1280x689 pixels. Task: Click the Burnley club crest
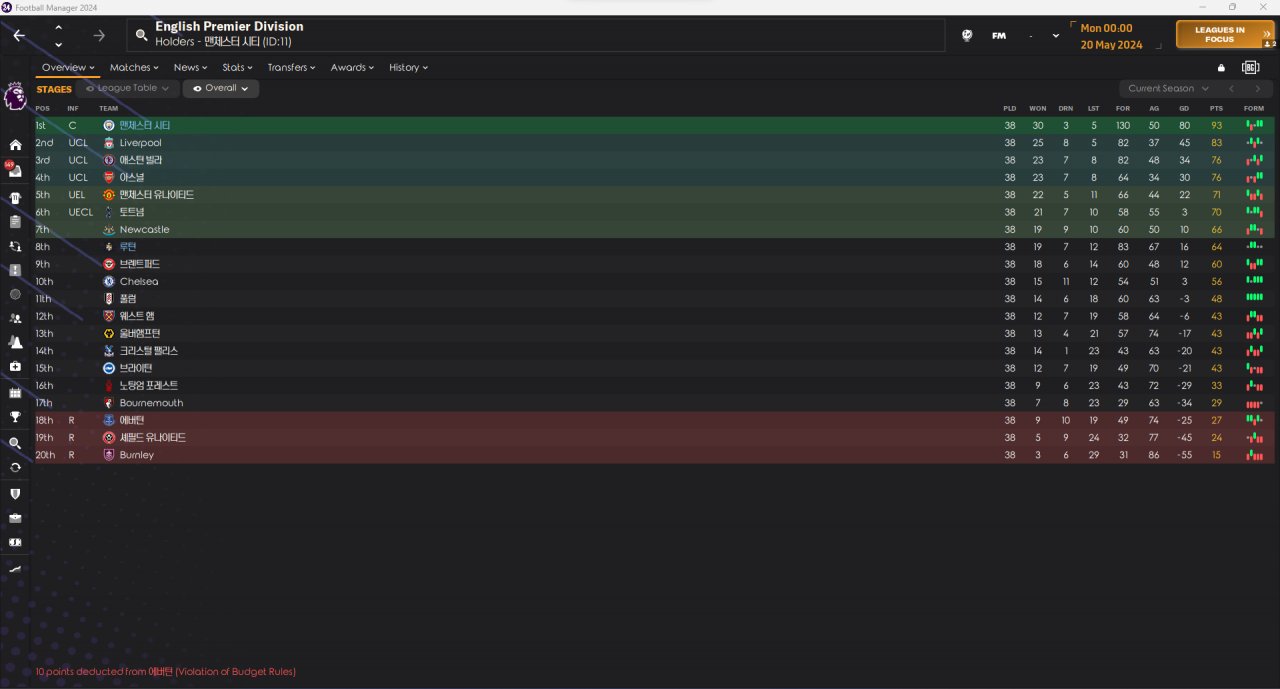coord(109,455)
